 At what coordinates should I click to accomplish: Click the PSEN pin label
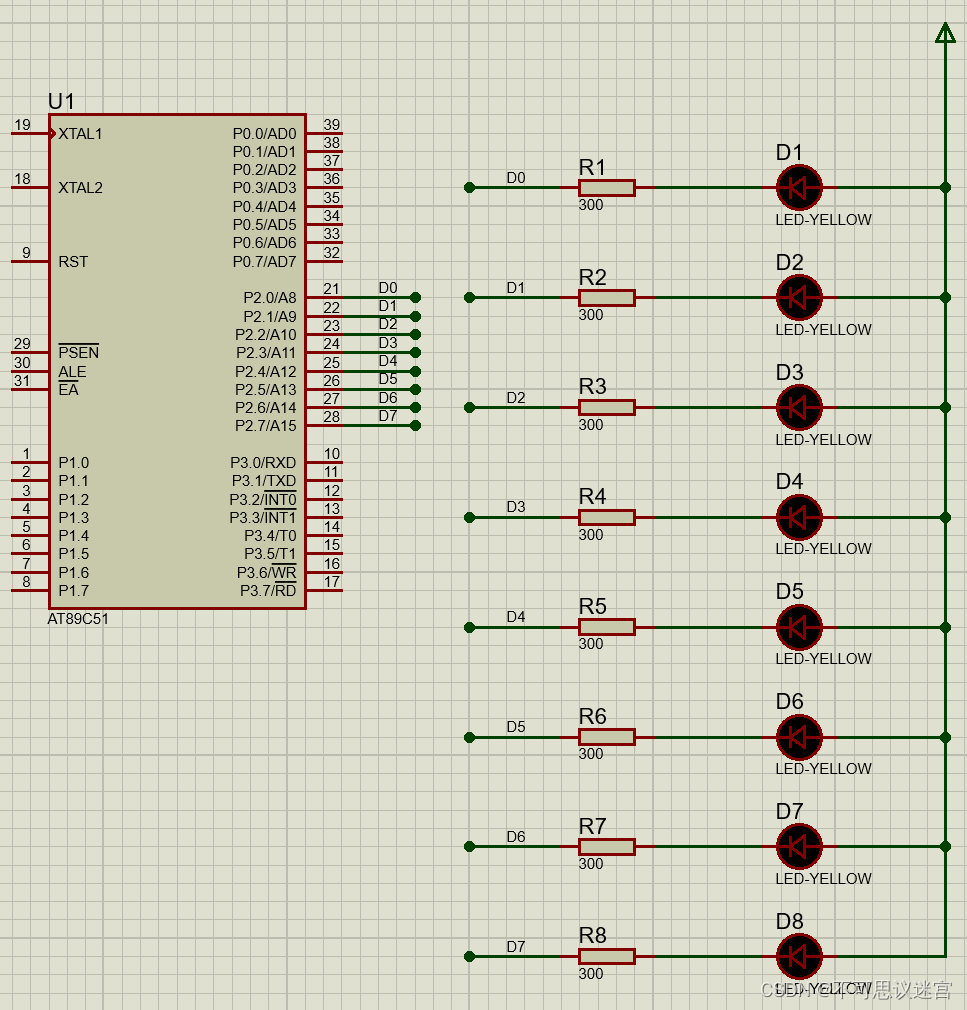pos(79,352)
